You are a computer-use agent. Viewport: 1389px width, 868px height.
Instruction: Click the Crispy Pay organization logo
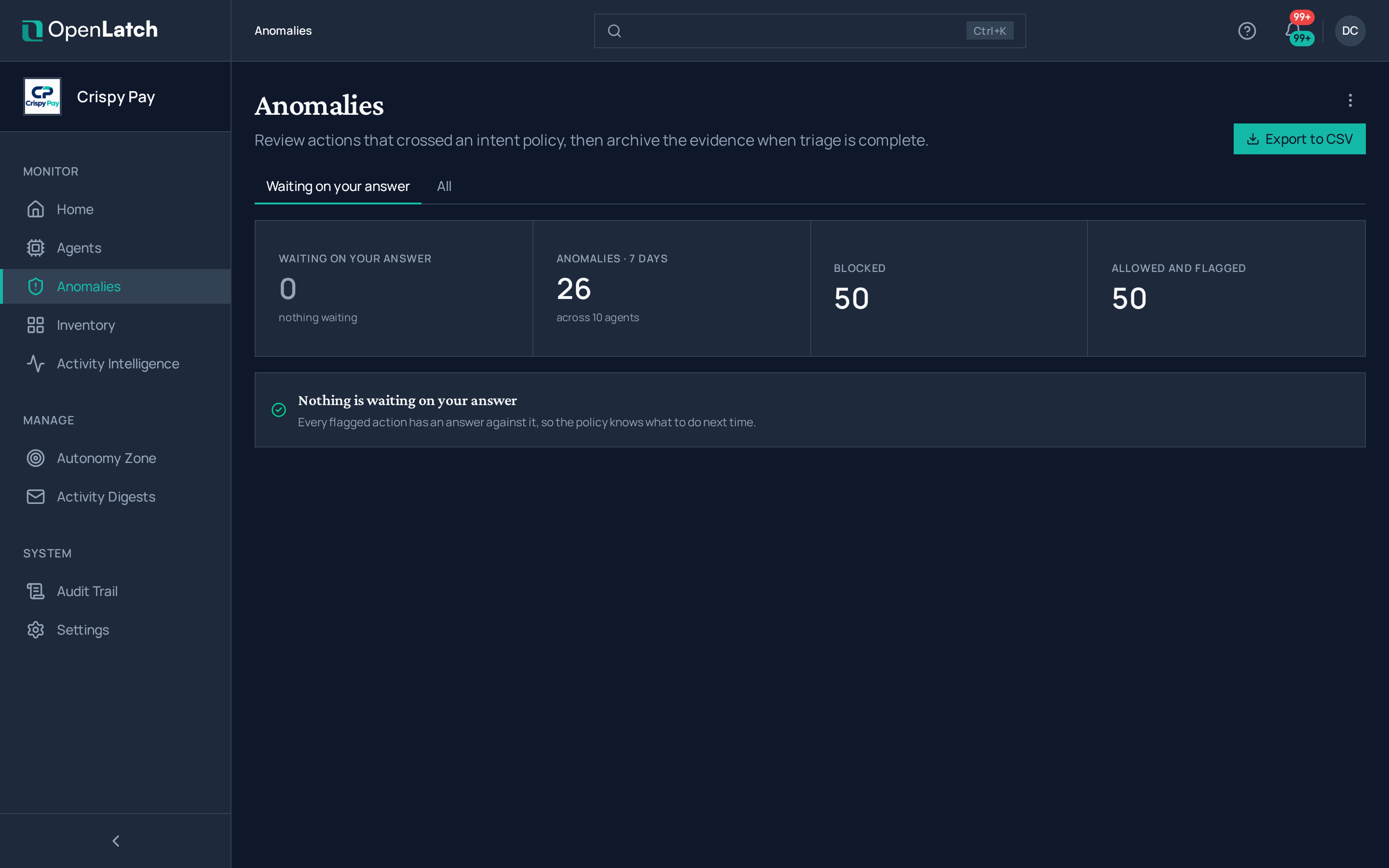(x=42, y=96)
